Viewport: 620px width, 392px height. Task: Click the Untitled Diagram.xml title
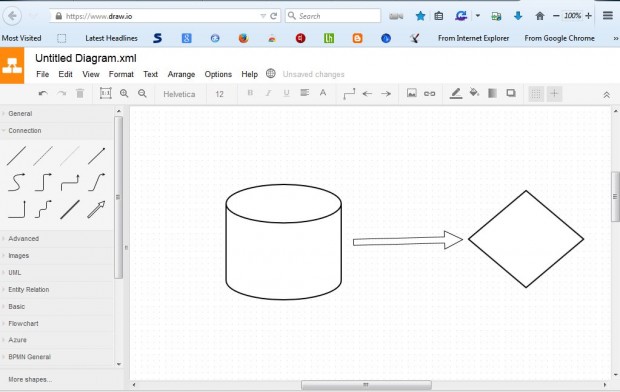(x=86, y=59)
